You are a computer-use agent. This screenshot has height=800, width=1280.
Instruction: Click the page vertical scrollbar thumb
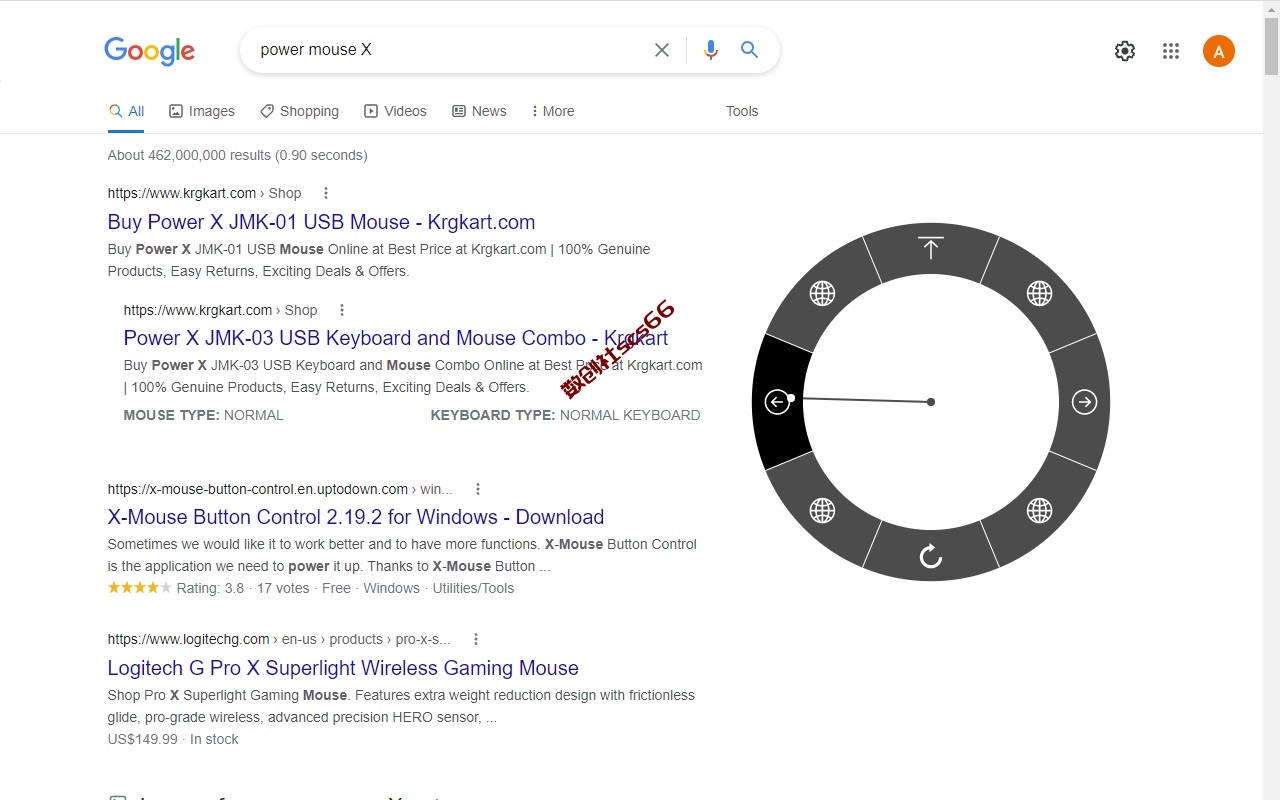click(x=1271, y=45)
